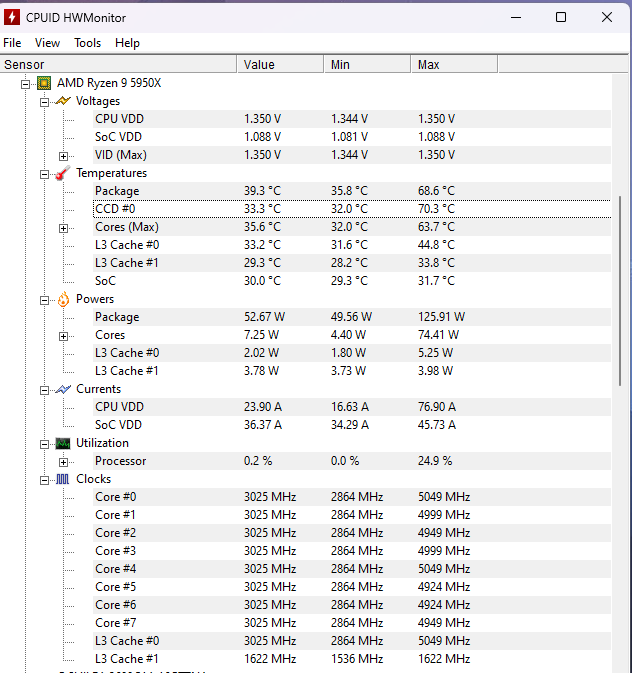Select the L3 Cache #0 clock row

click(352, 641)
